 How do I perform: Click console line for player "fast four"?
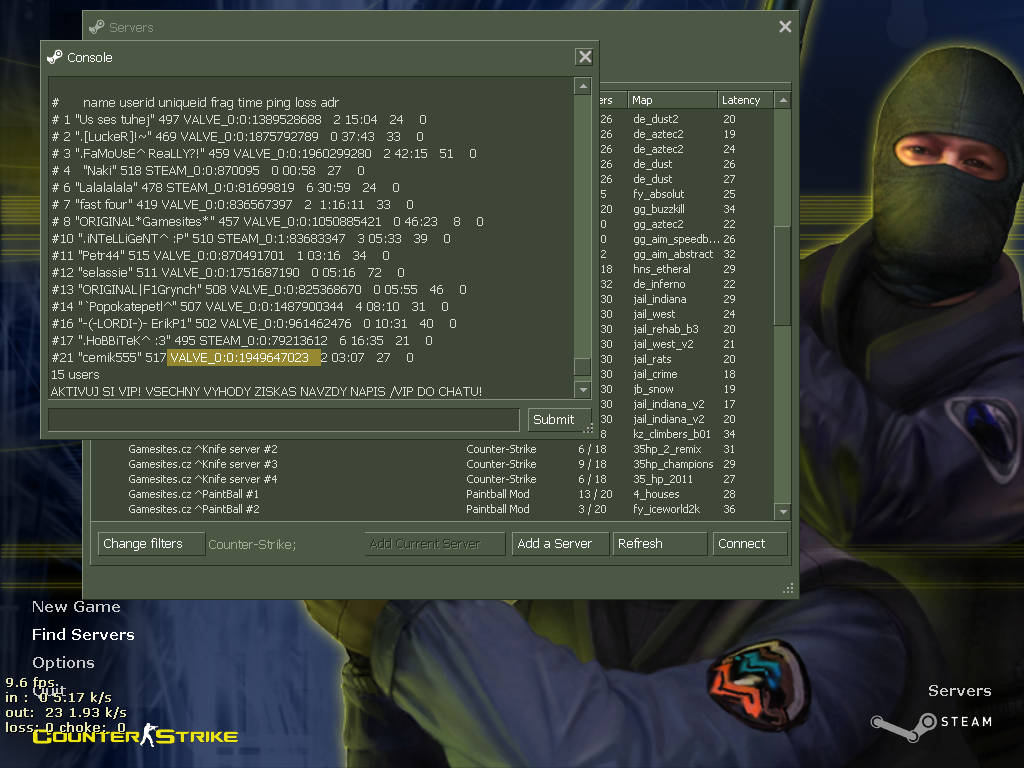[x=232, y=205]
